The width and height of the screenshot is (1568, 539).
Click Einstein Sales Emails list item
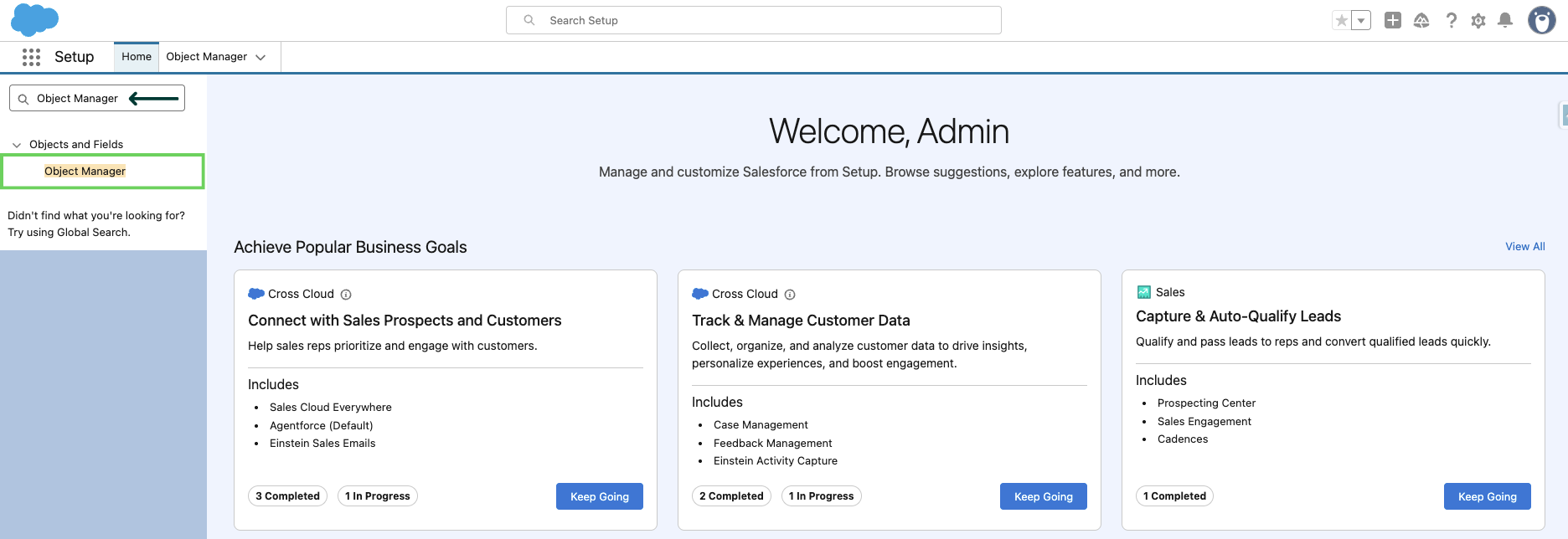tap(322, 444)
